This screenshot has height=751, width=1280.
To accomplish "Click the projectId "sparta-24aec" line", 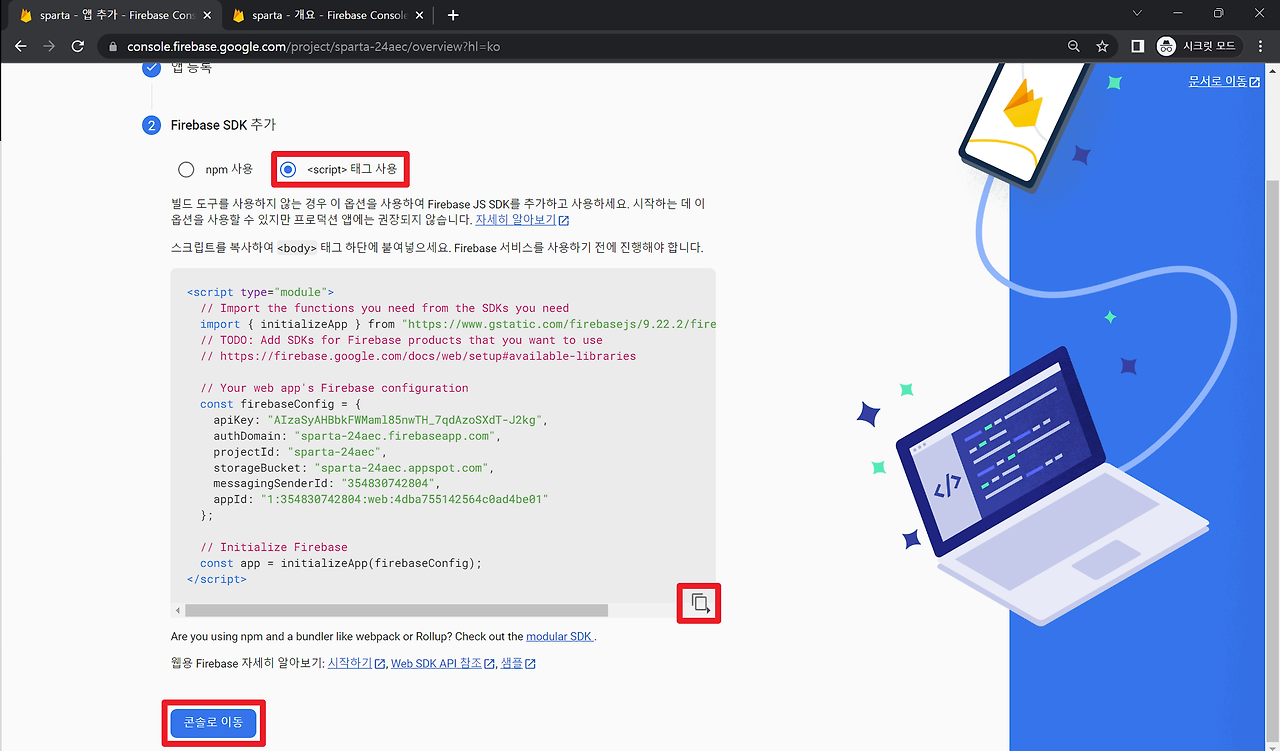I will pyautogui.click(x=300, y=452).
